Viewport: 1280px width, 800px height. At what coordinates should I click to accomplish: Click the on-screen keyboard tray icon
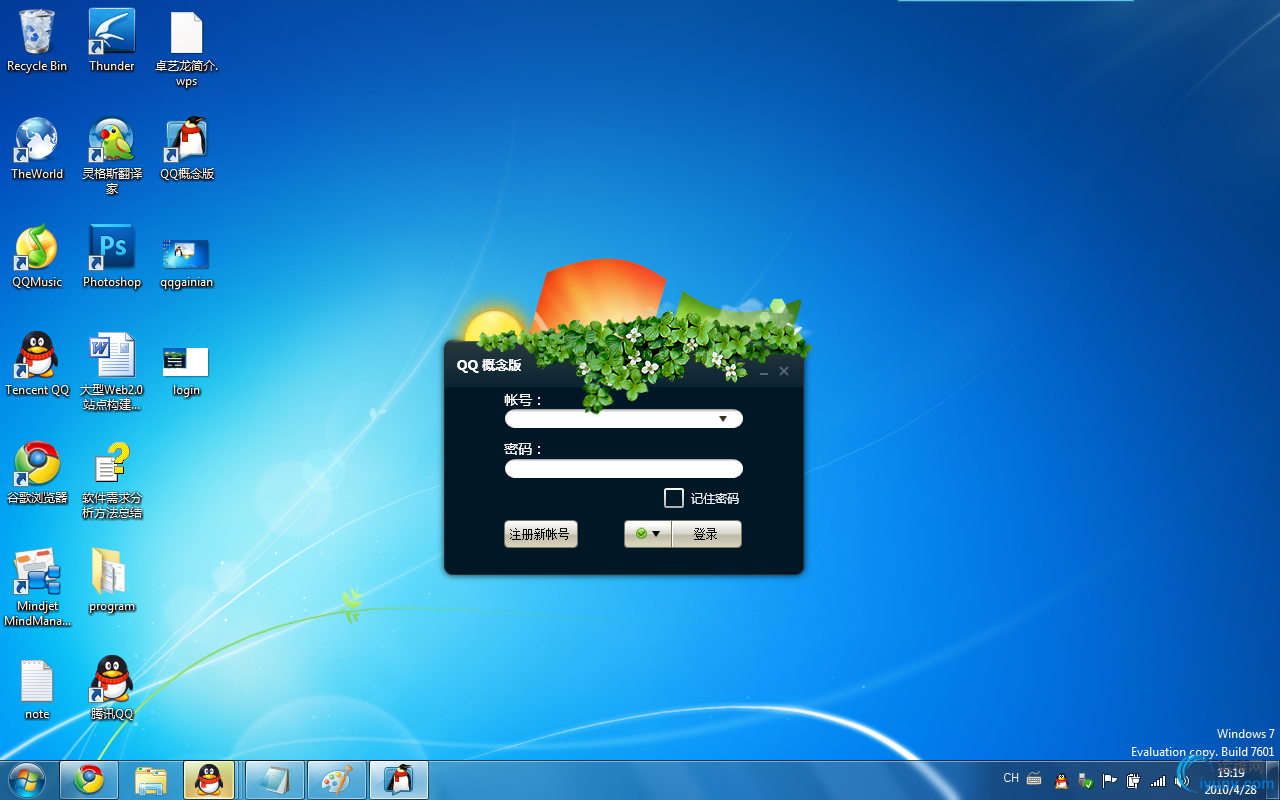pyautogui.click(x=1034, y=779)
